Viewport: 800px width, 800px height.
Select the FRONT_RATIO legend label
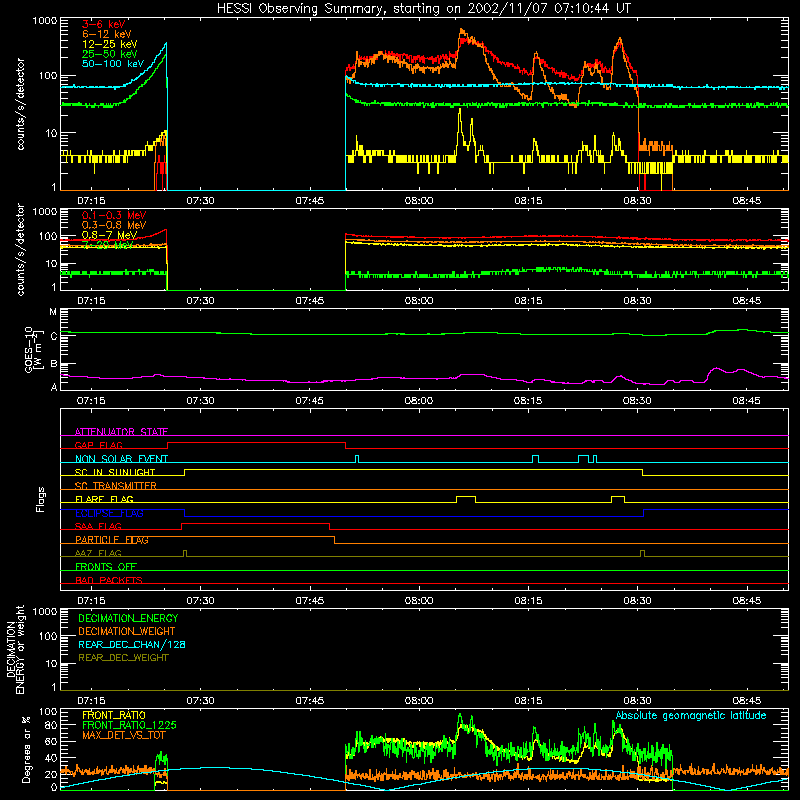(114, 715)
